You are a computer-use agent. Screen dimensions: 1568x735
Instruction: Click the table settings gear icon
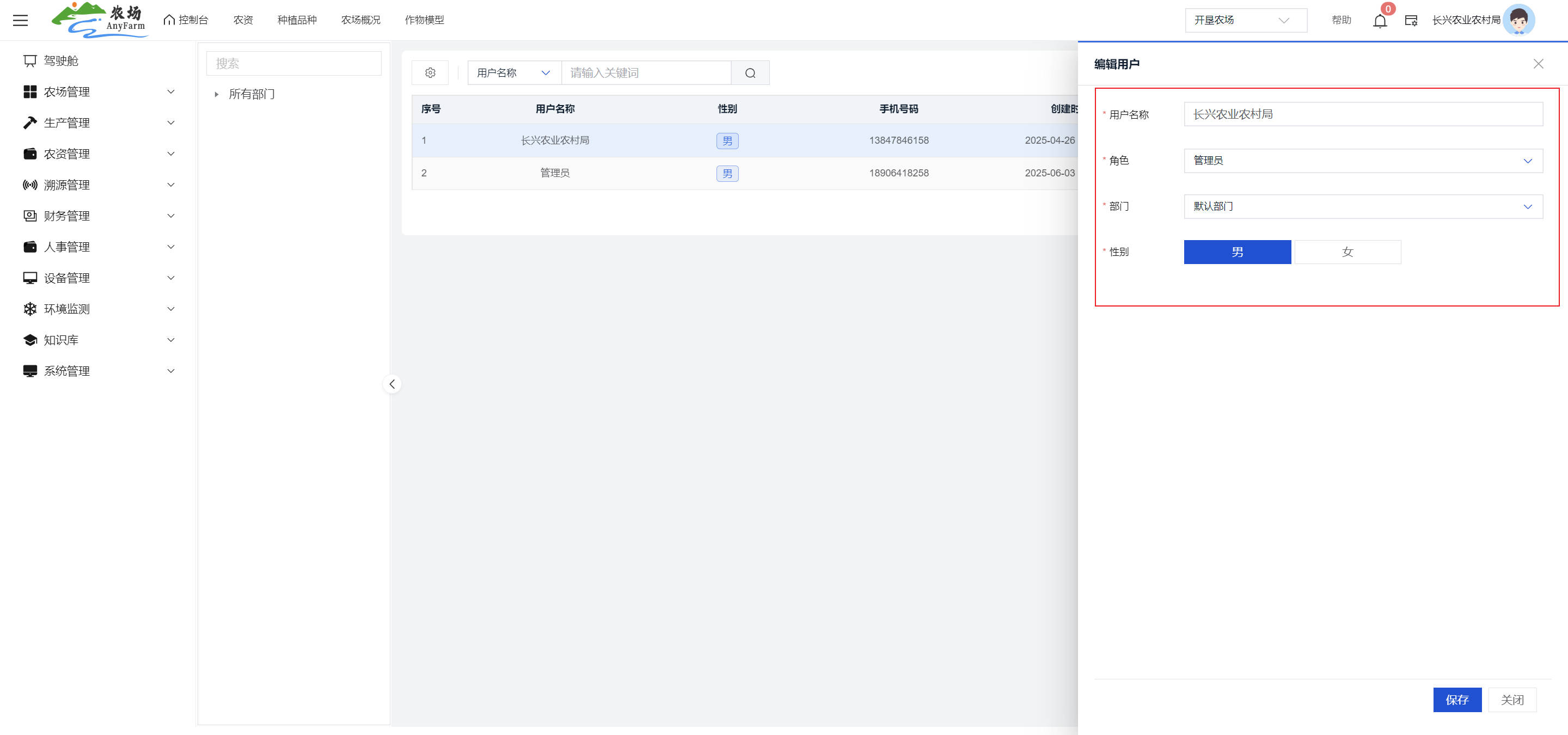click(430, 73)
